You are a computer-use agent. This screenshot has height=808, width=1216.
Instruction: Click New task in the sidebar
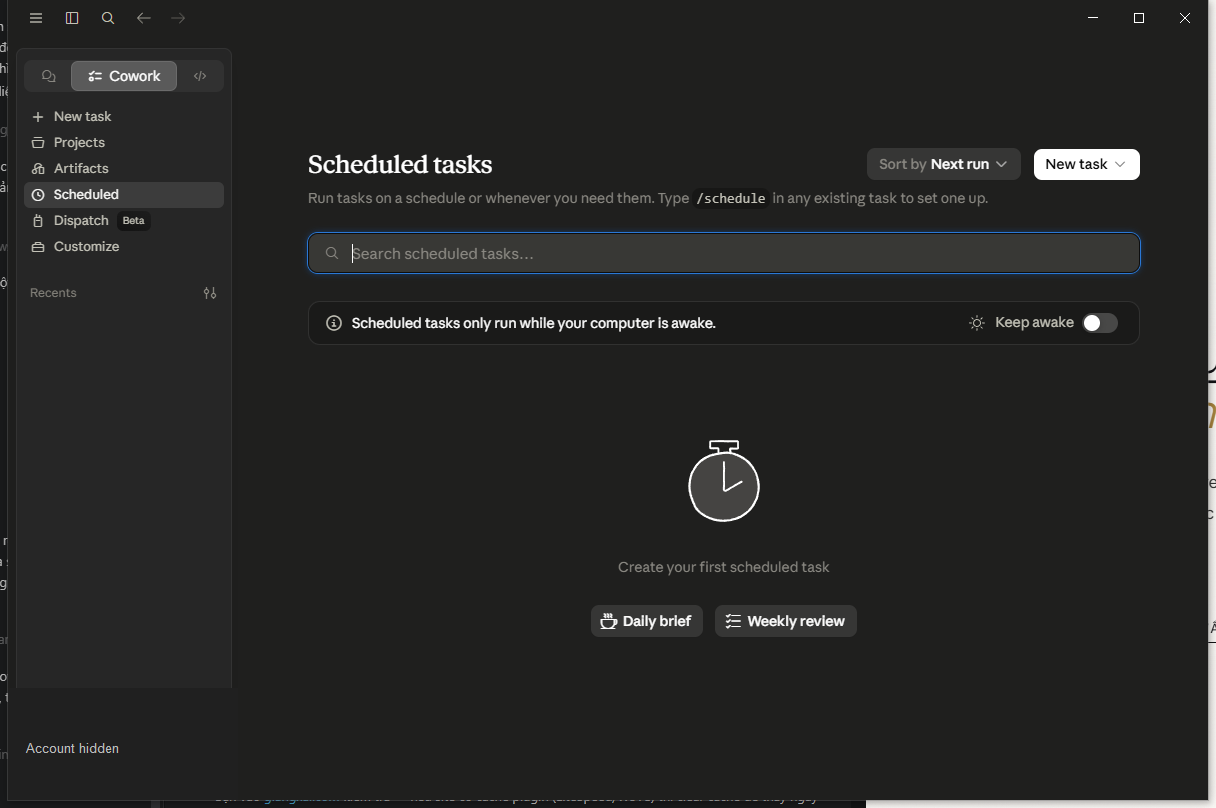pos(124,116)
